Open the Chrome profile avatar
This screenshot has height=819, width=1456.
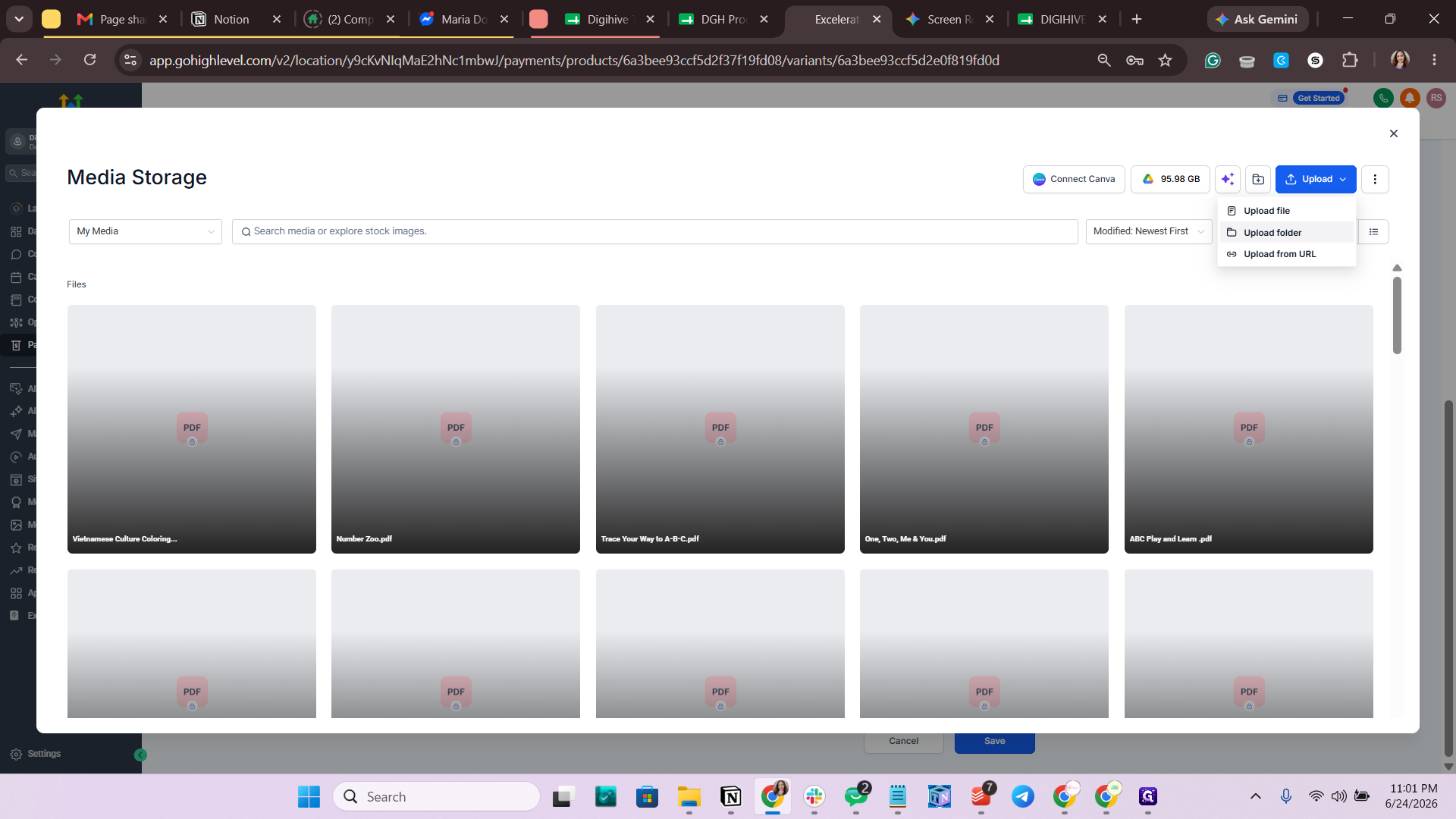(1400, 60)
